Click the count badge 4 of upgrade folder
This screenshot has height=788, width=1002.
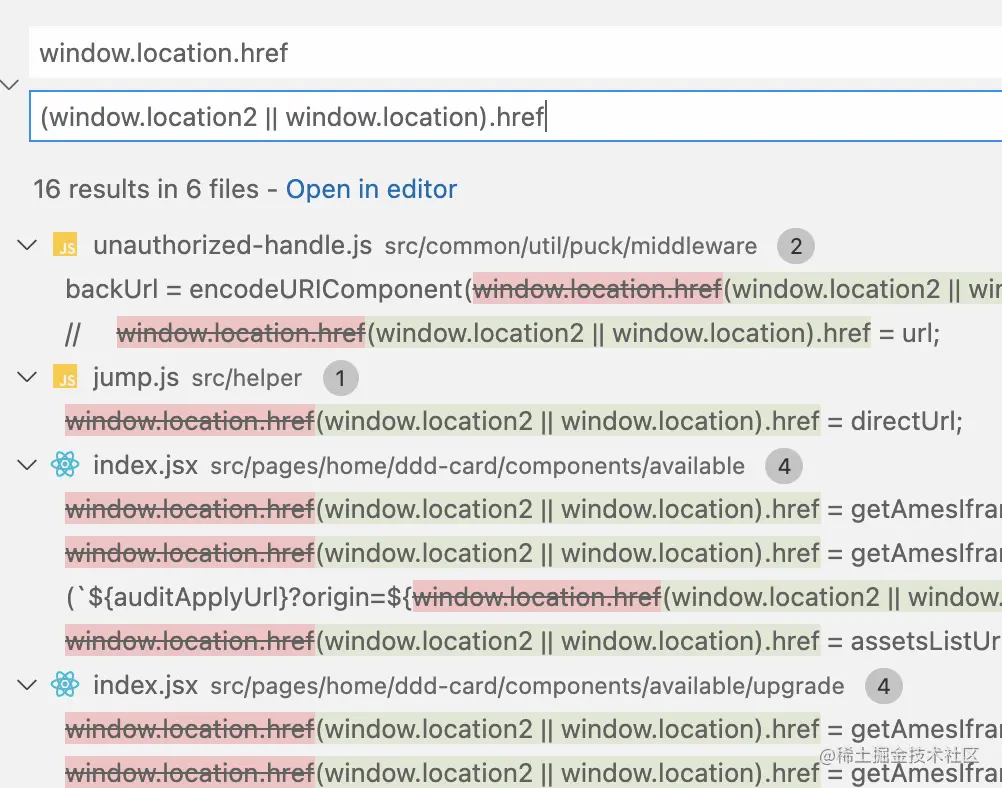(x=884, y=686)
